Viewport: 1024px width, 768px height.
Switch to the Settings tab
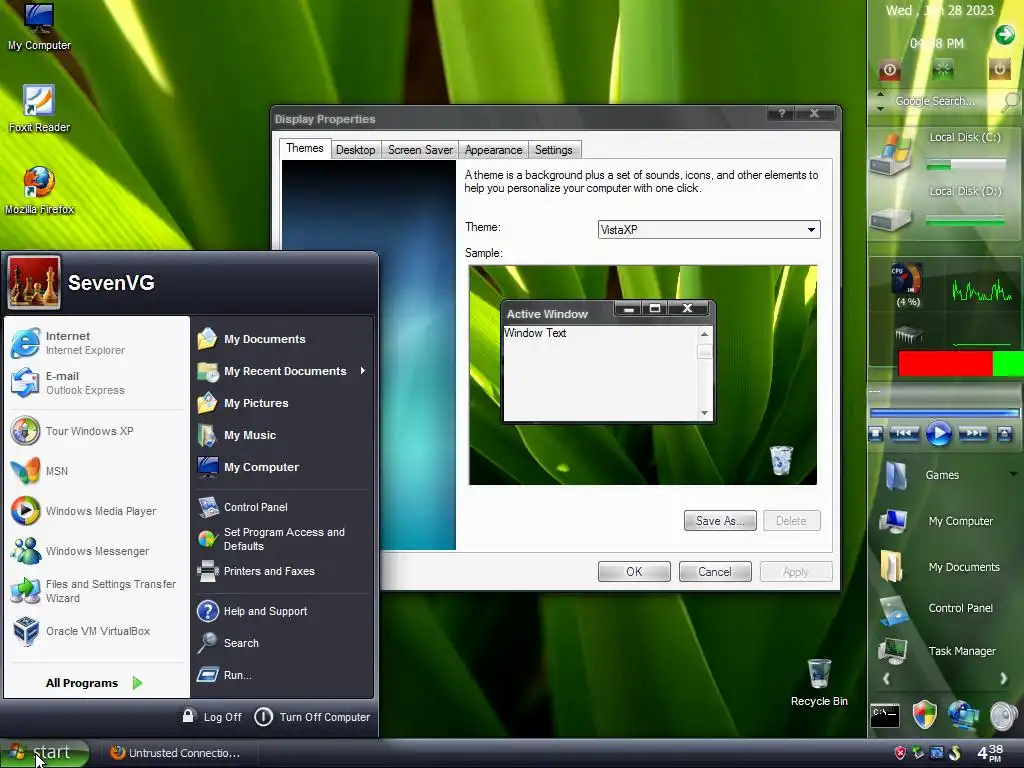pos(554,150)
